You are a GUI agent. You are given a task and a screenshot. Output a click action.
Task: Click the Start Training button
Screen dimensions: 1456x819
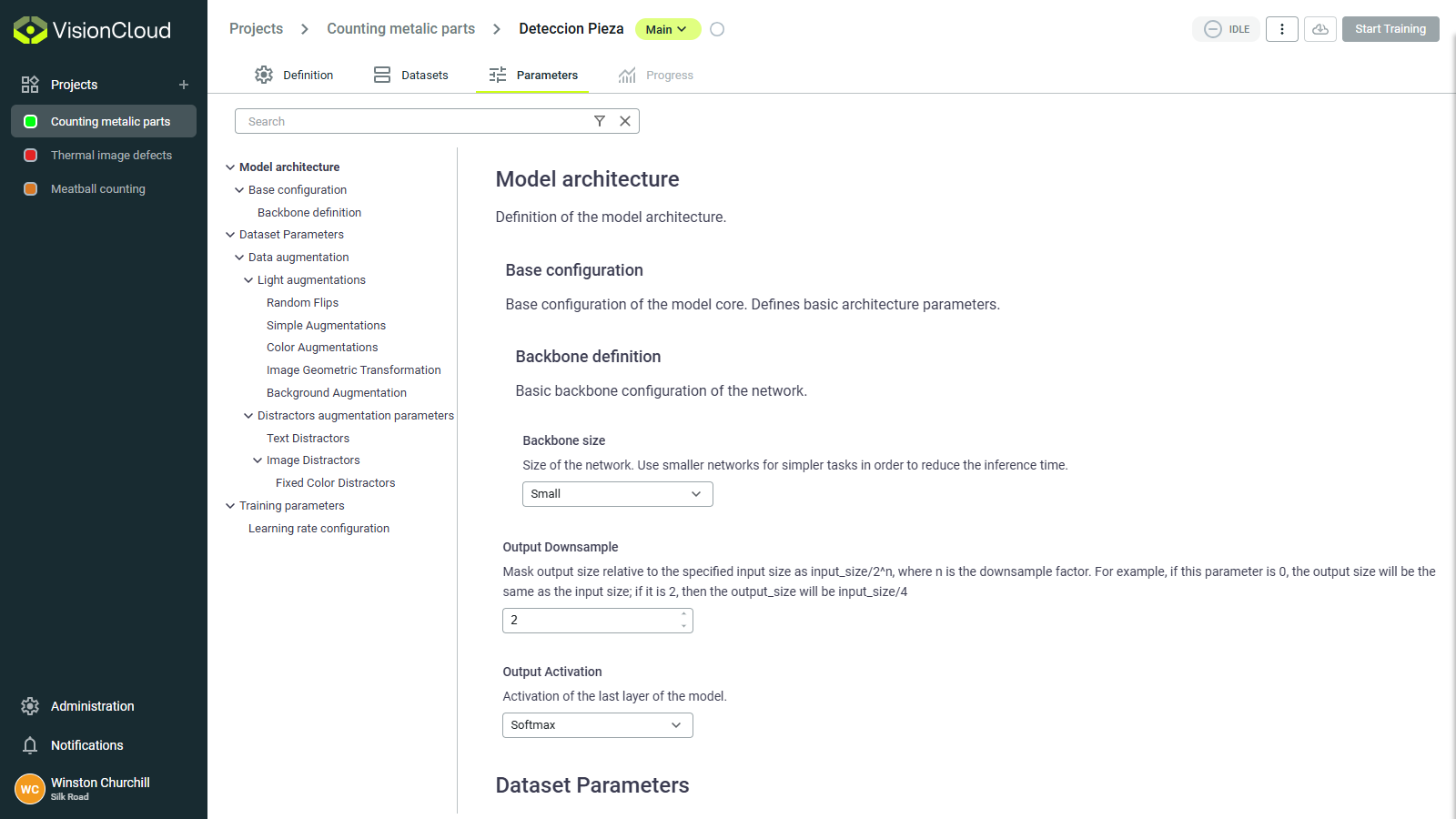tap(1390, 28)
